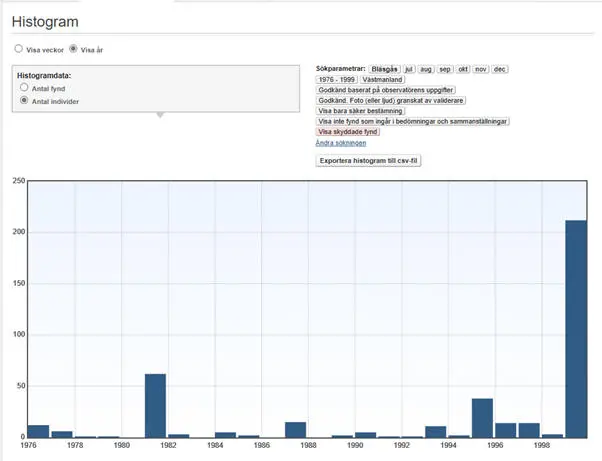Click the 'jul' month filter tag
Viewport: 602px width, 461px height.
pos(408,68)
